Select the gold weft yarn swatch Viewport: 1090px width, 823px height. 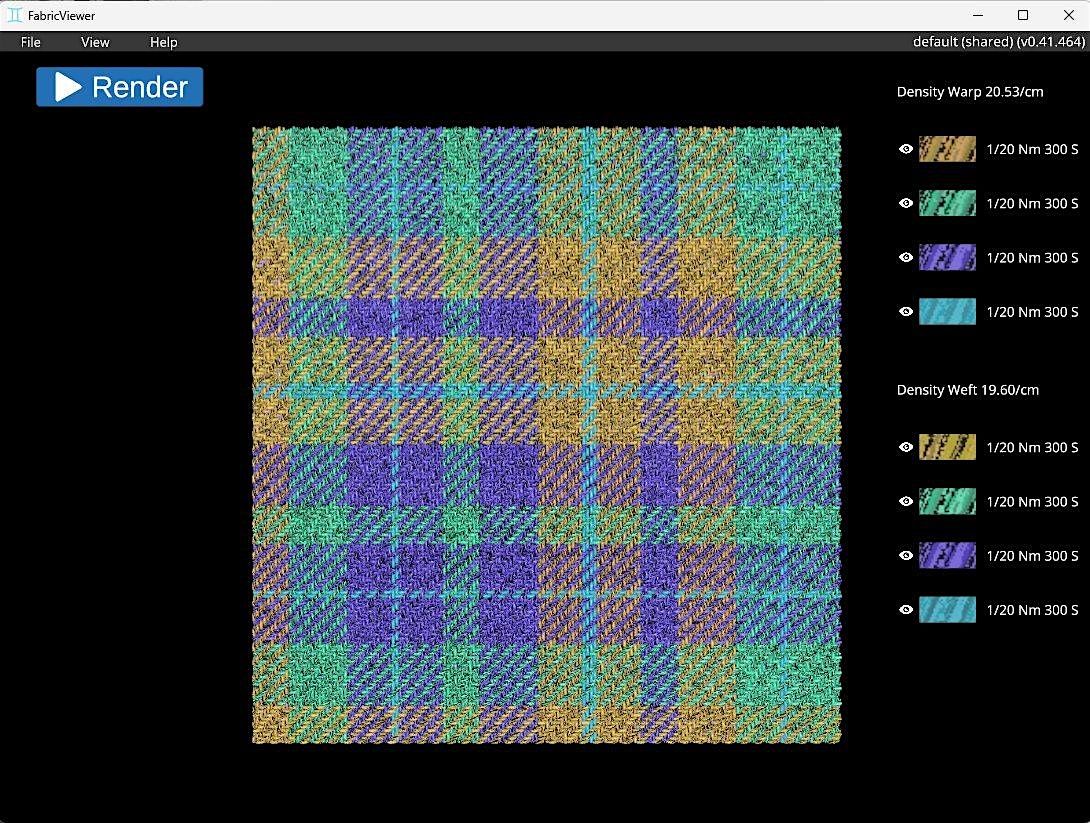click(x=947, y=447)
